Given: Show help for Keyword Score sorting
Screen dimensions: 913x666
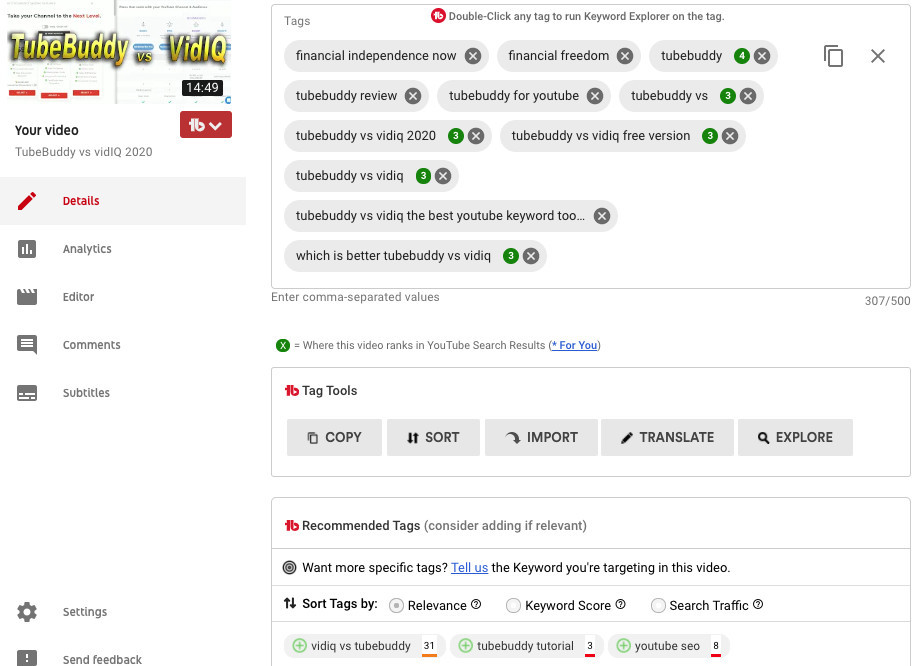Looking at the screenshot, I should 620,604.
